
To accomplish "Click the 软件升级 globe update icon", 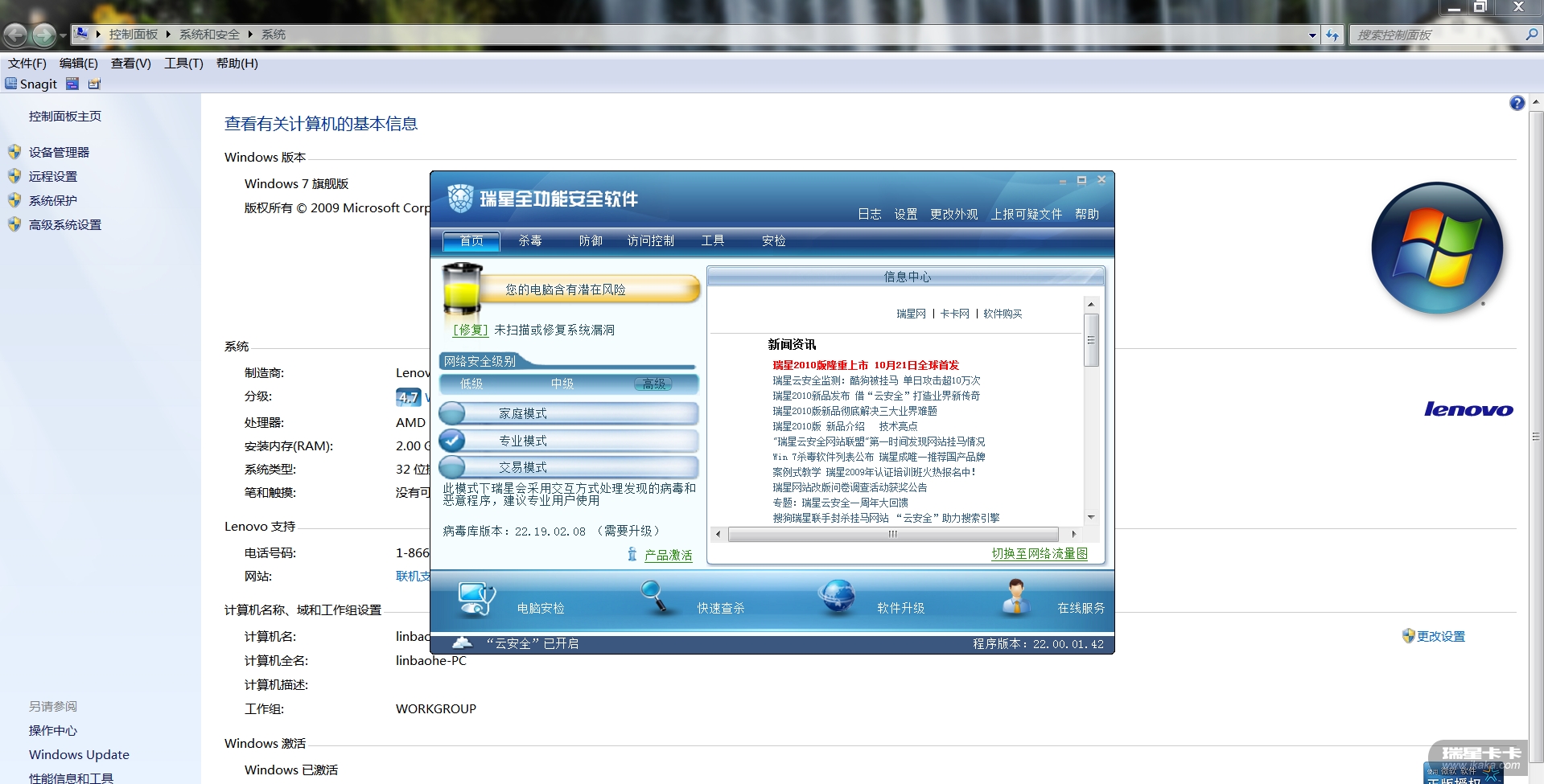I will [837, 598].
